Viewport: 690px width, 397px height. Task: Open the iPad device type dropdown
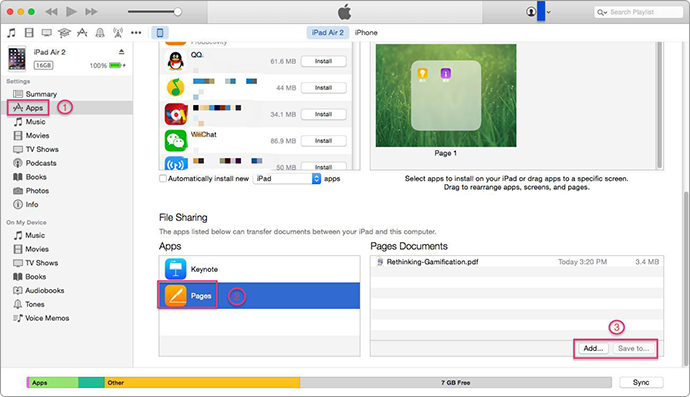(287, 178)
